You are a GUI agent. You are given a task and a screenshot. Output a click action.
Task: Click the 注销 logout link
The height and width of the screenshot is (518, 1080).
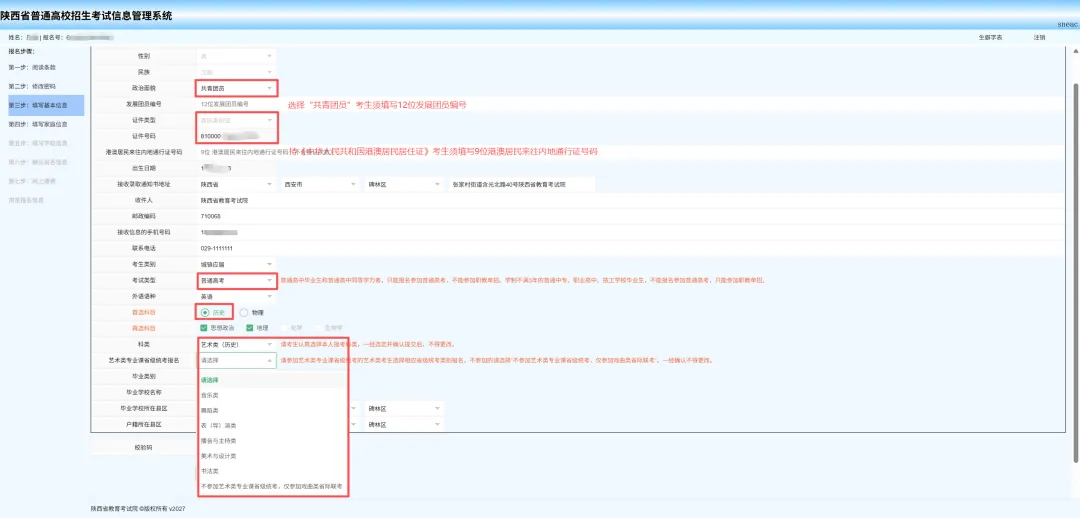(1039, 37)
